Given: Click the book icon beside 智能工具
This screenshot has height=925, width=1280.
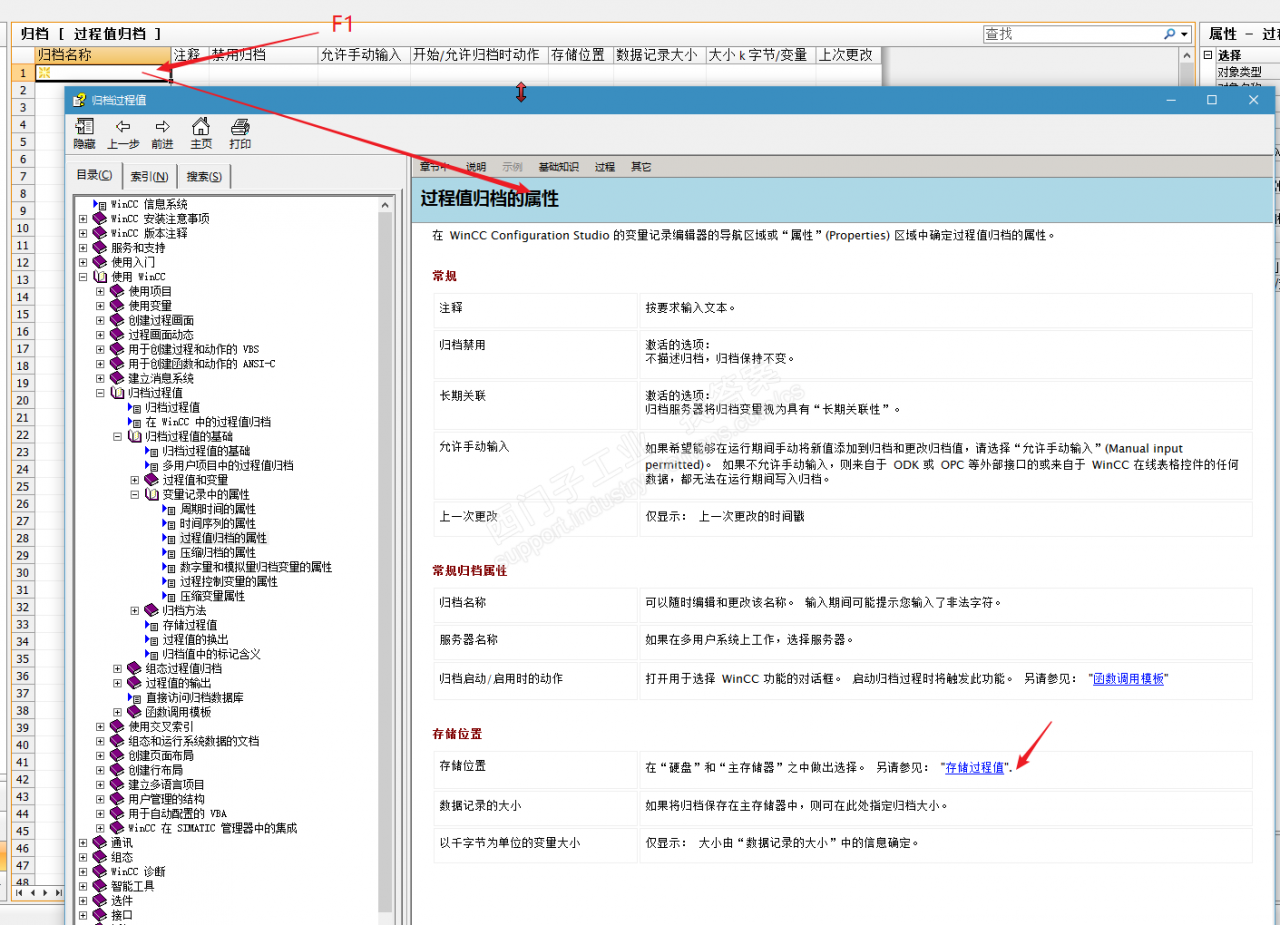Looking at the screenshot, I should pyautogui.click(x=99, y=886).
